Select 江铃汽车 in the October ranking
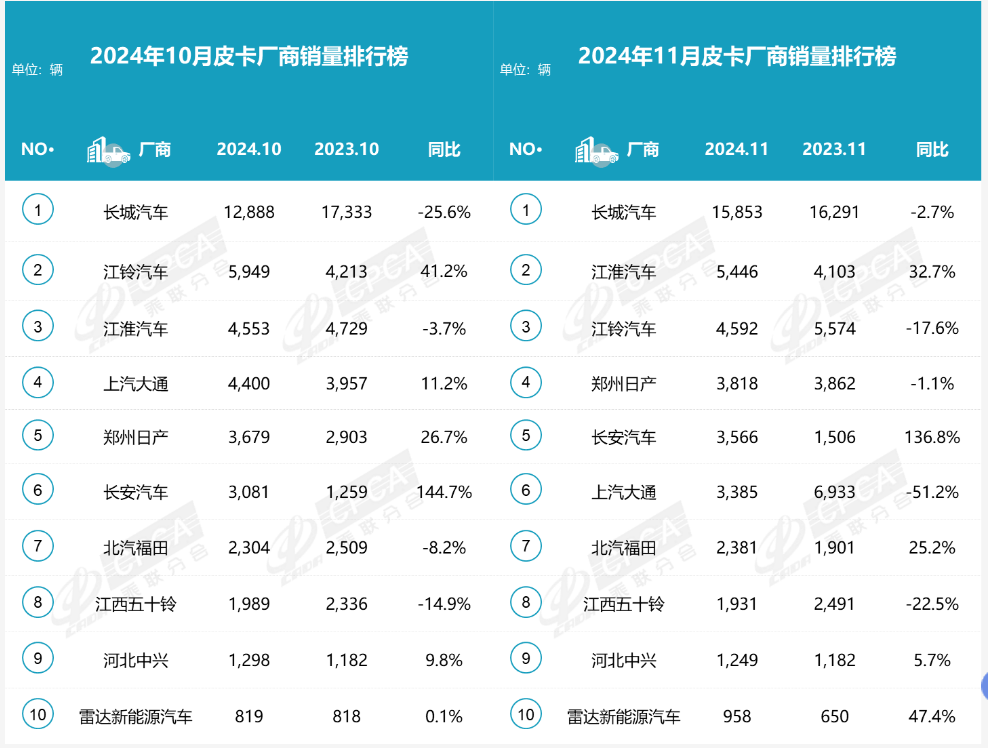 [x=135, y=272]
